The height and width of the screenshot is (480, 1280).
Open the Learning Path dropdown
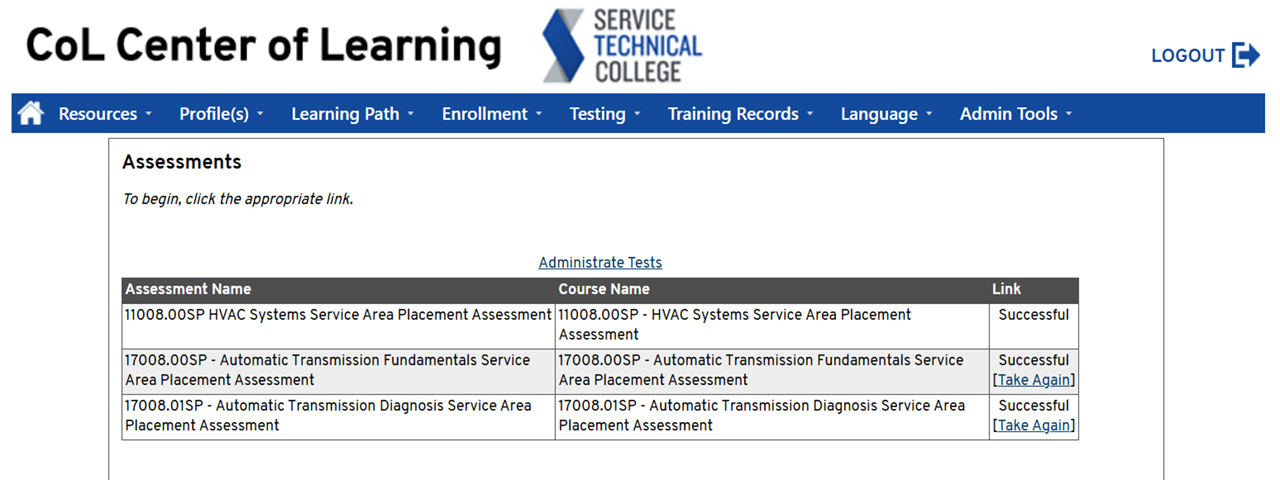353,114
